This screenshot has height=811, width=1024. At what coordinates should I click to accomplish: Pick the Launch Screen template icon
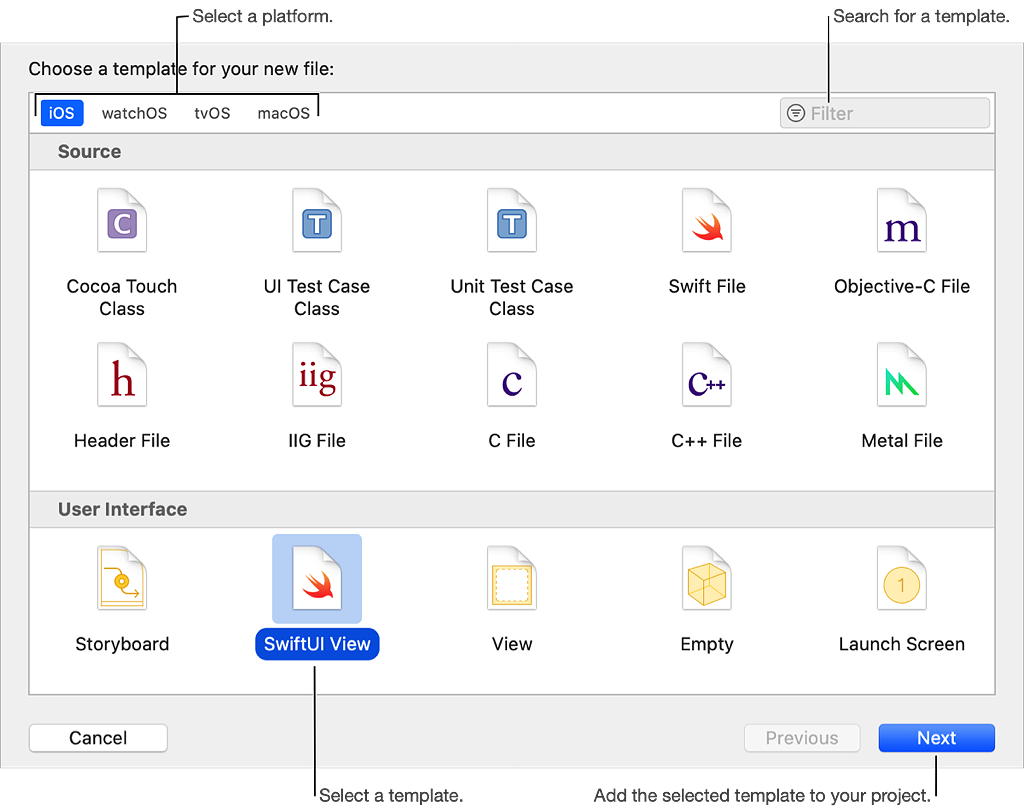(902, 578)
